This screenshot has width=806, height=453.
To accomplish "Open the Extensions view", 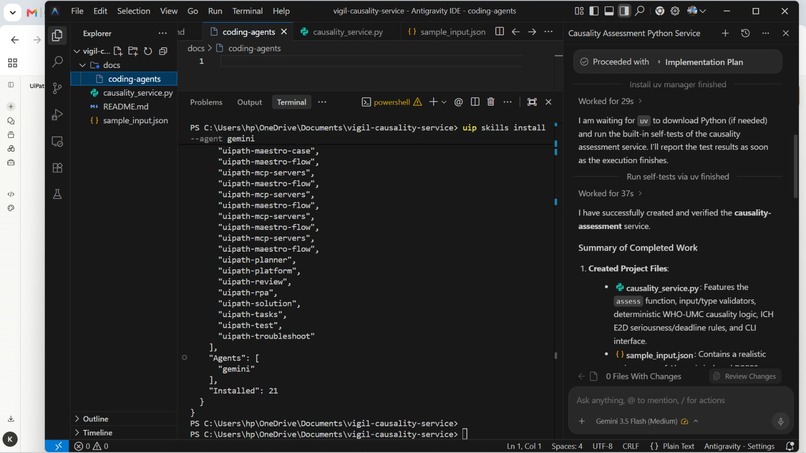I will click(57, 168).
